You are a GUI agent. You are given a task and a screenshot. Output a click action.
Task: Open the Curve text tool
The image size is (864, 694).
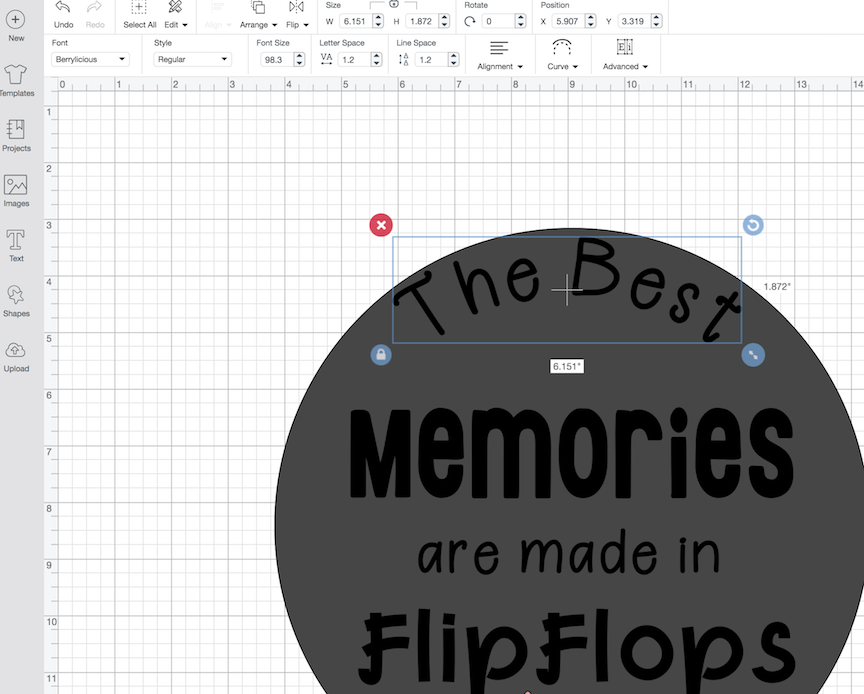[x=562, y=55]
